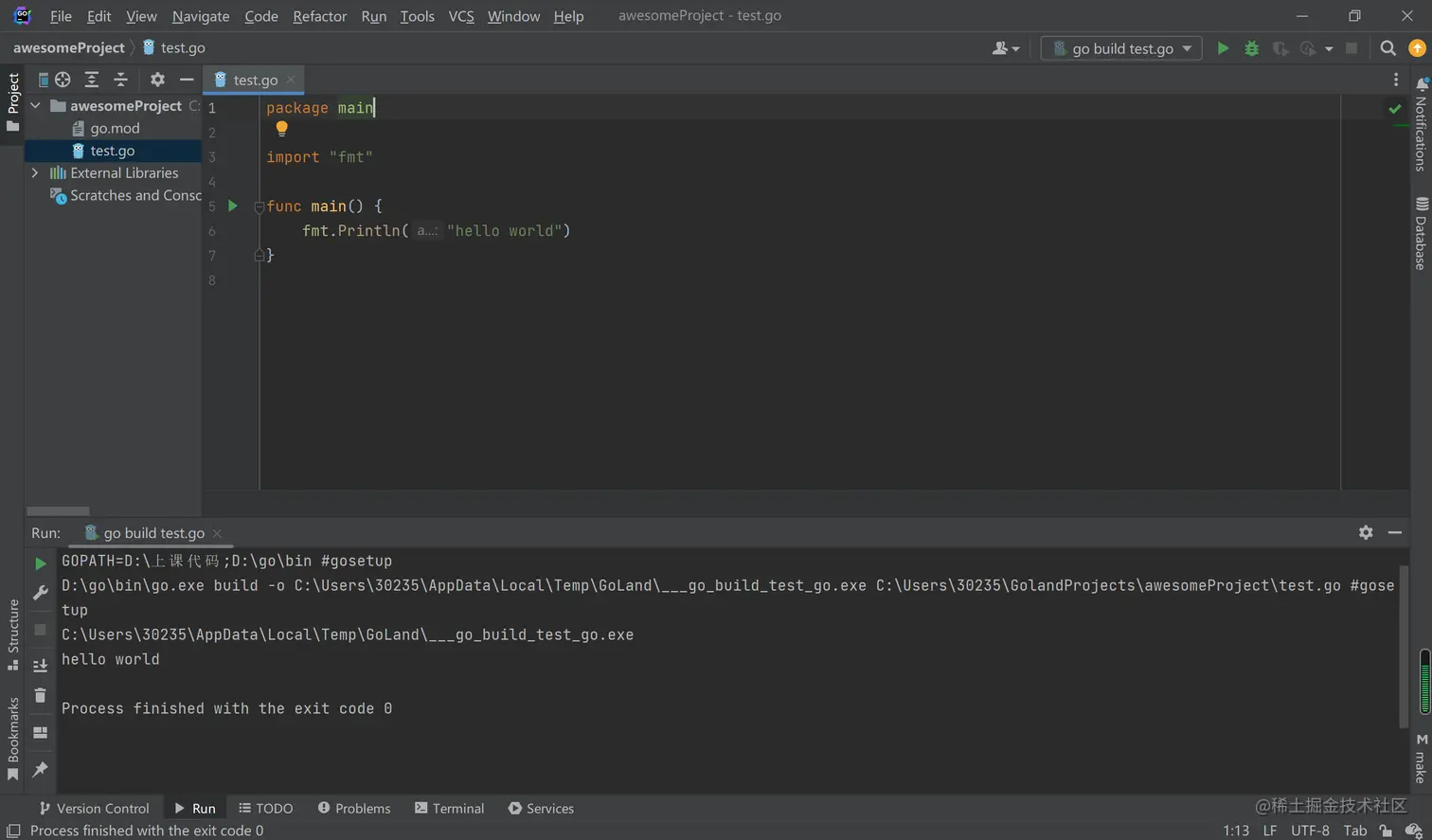Toggle the Database tool window
This screenshot has height=840, width=1432.
tap(1421, 233)
